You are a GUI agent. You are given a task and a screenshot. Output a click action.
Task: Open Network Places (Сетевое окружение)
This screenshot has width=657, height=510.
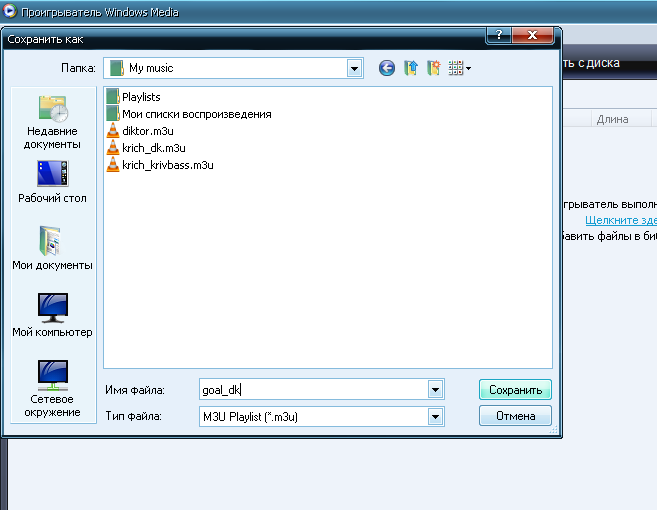click(x=52, y=388)
